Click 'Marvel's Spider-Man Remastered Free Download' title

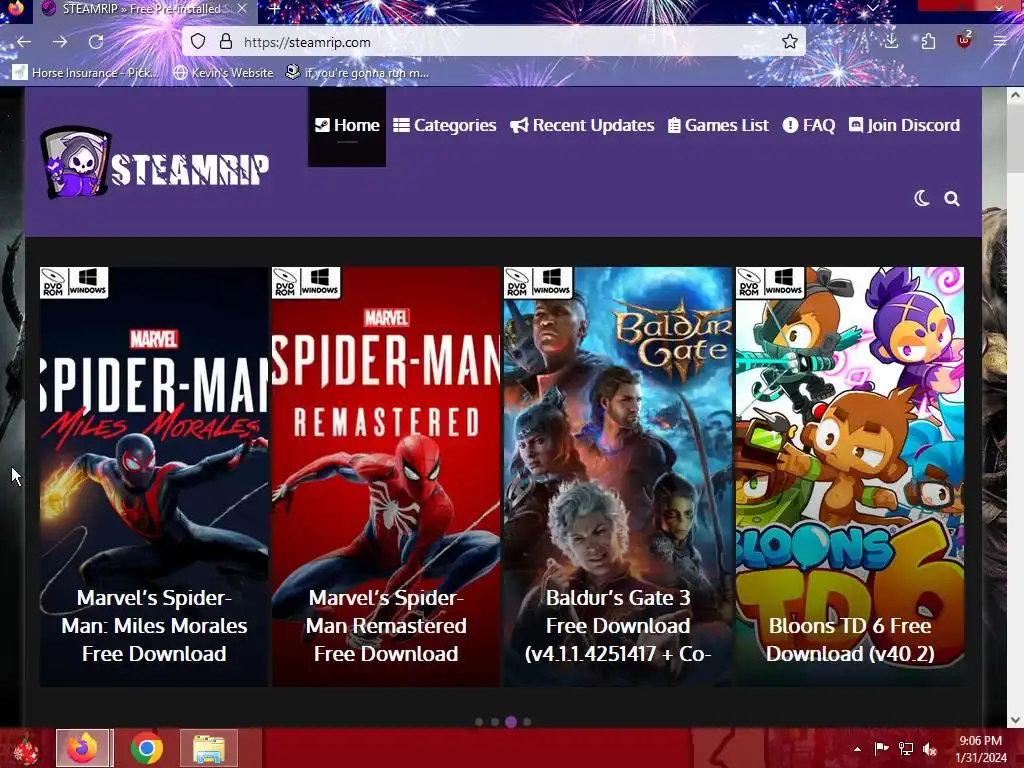(x=386, y=626)
